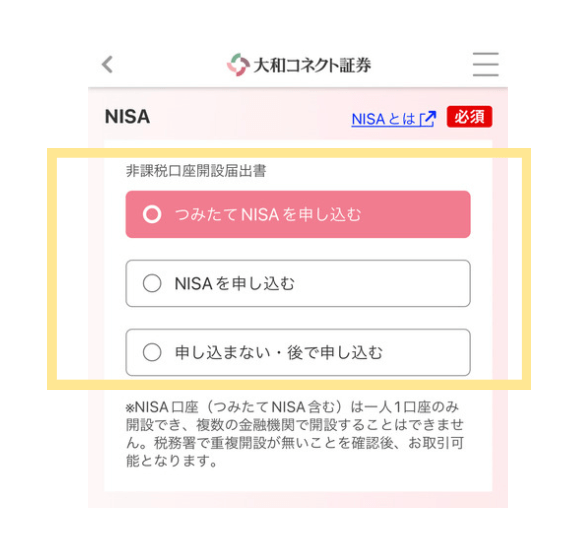Click the external link arrow icon beside NISAとは
Viewport: 586px width, 544px height.
coord(428,119)
